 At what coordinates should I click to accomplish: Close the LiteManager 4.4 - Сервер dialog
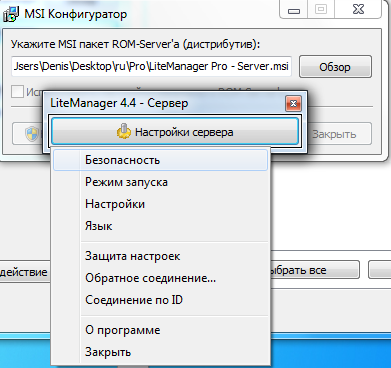(293, 104)
